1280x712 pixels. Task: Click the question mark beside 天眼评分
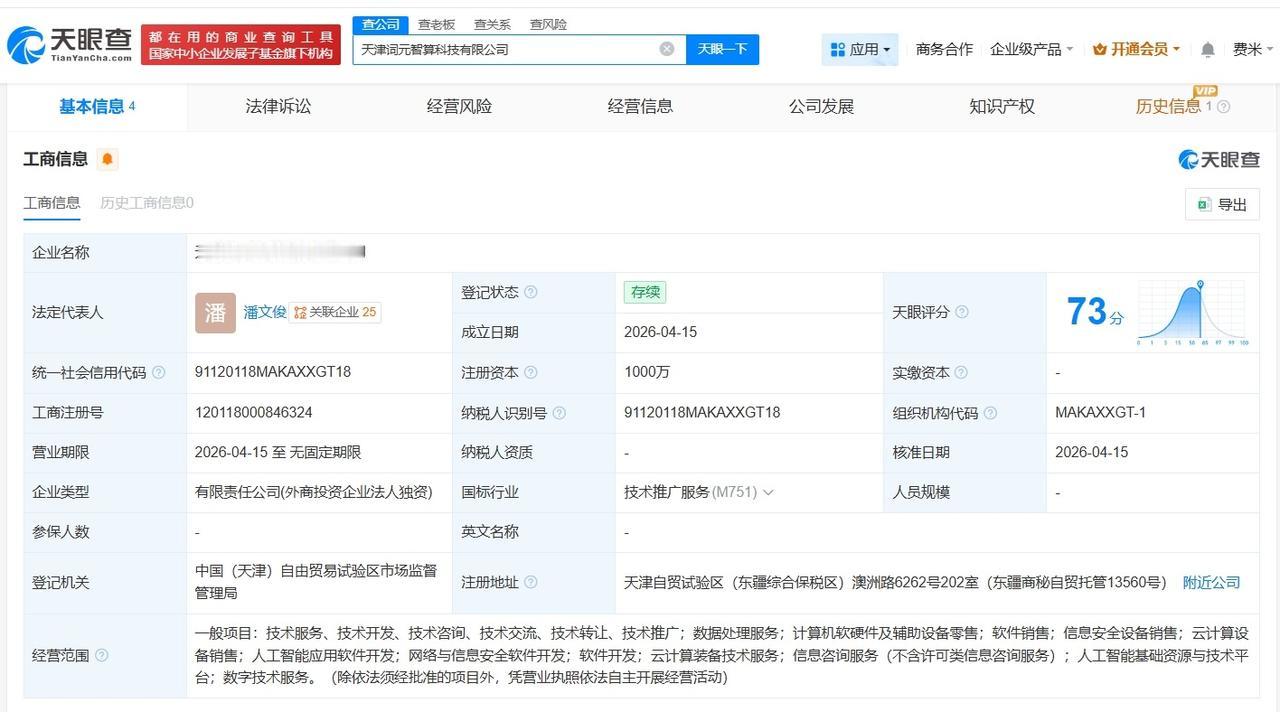(962, 312)
